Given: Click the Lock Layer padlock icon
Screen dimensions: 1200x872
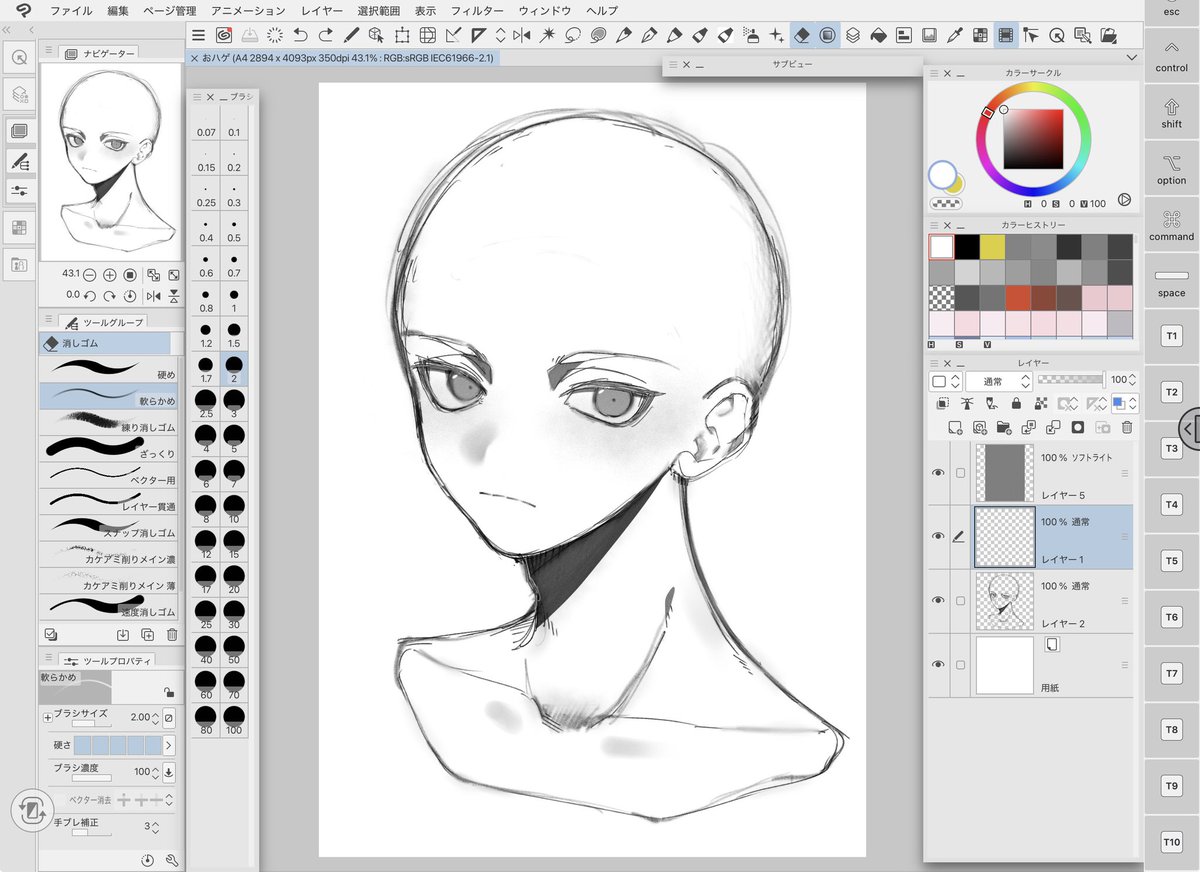Looking at the screenshot, I should click(x=1016, y=404).
